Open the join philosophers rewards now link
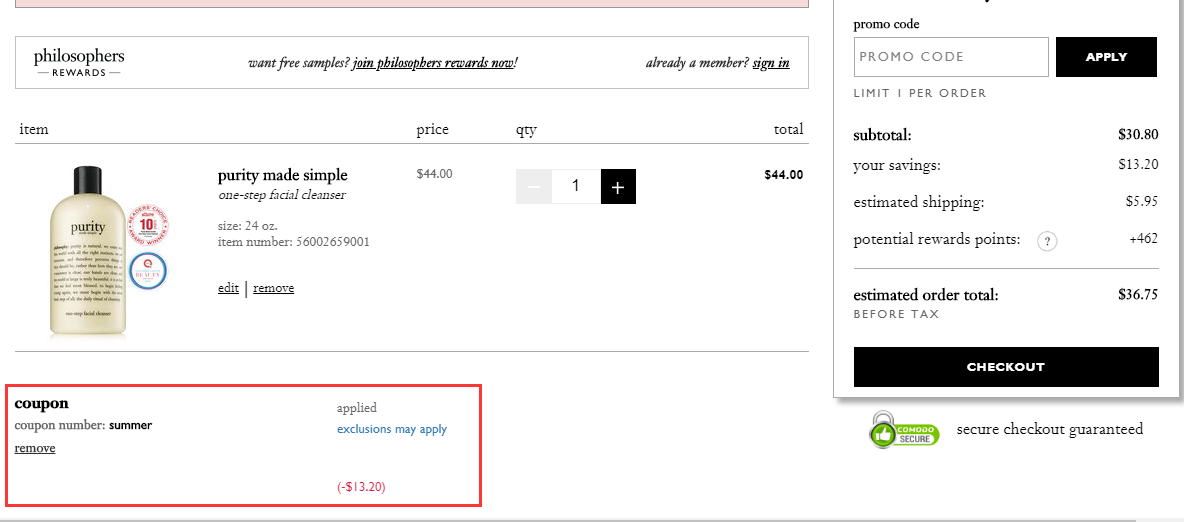This screenshot has height=522, width=1184. 433,63
